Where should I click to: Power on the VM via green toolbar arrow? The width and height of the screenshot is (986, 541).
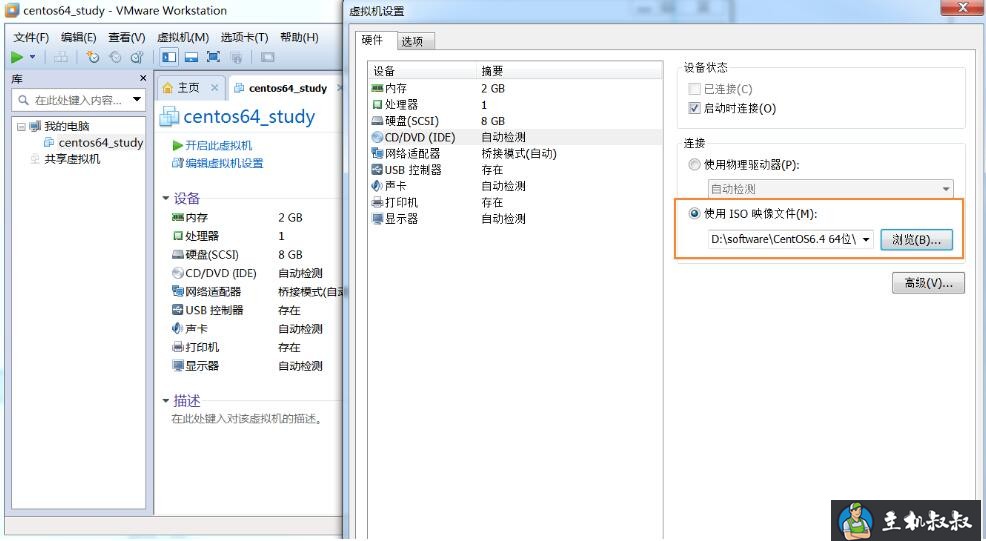[x=17, y=57]
